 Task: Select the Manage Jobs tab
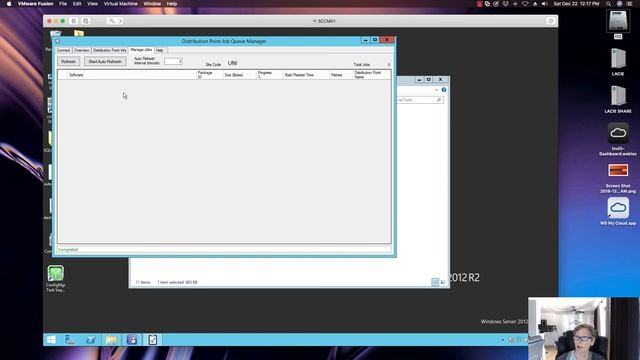tap(141, 50)
